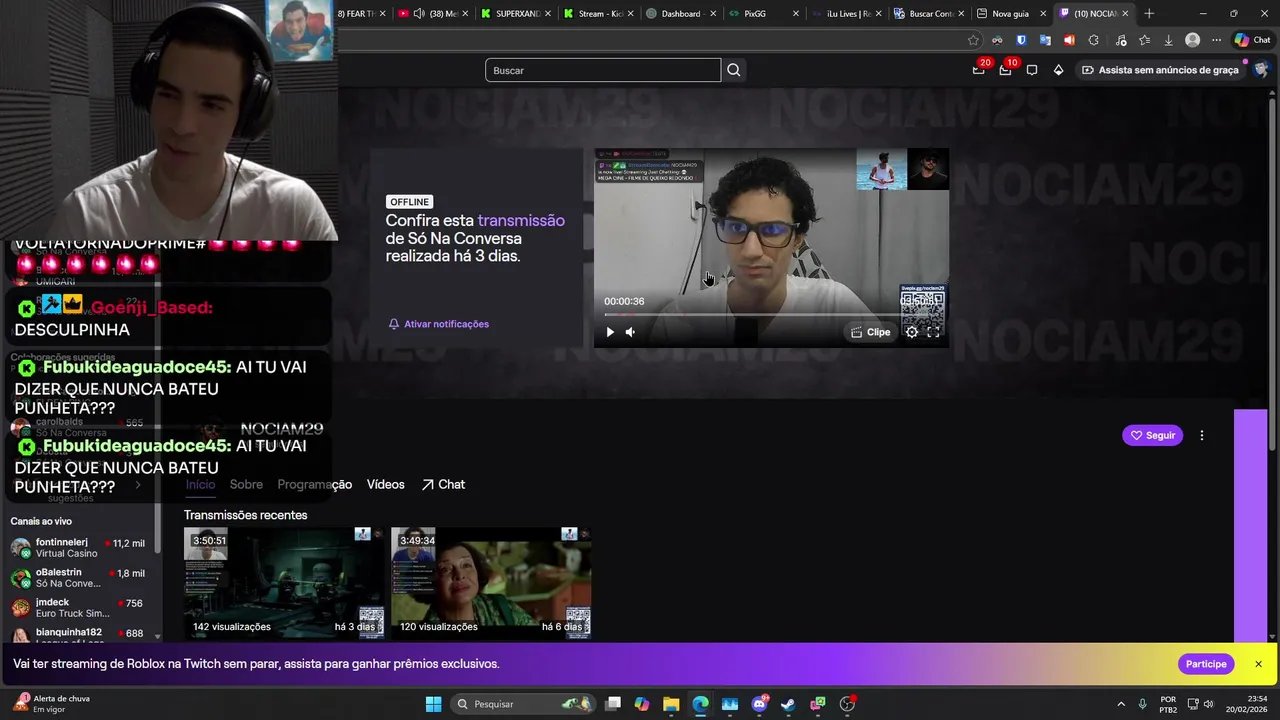The width and height of the screenshot is (1280, 720).
Task: Switch to the Vídeos tab
Action: [x=385, y=484]
